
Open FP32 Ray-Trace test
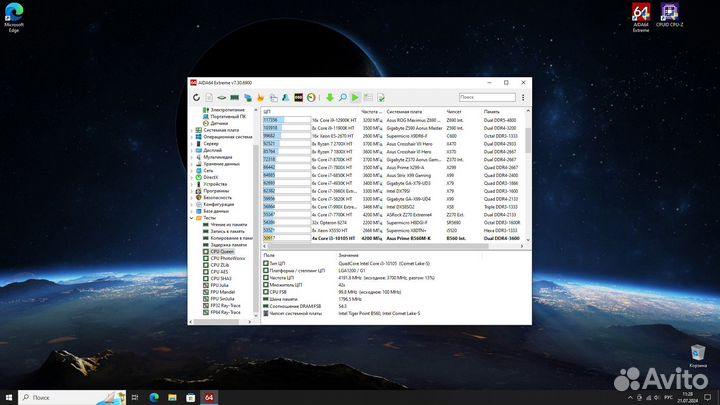coord(225,306)
